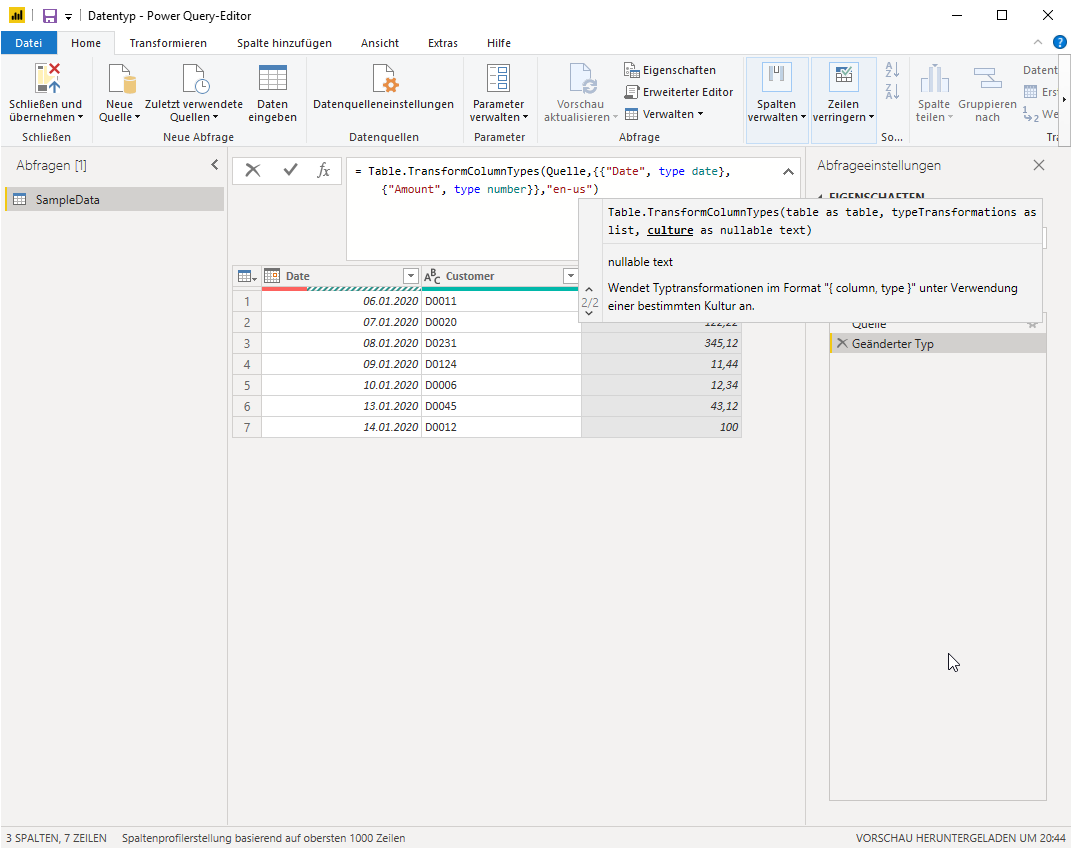Click cell 14.01.2020
Screen dimensions: 1072x849
tap(341, 427)
